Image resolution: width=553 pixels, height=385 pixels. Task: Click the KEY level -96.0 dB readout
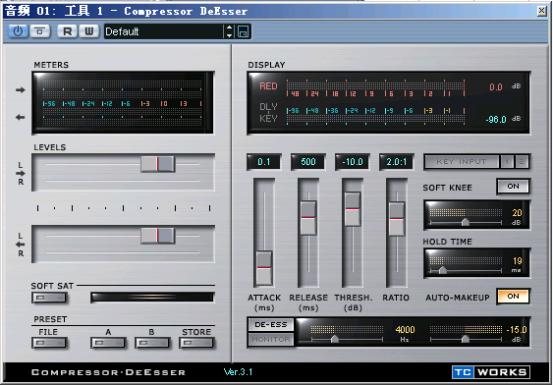(496, 120)
